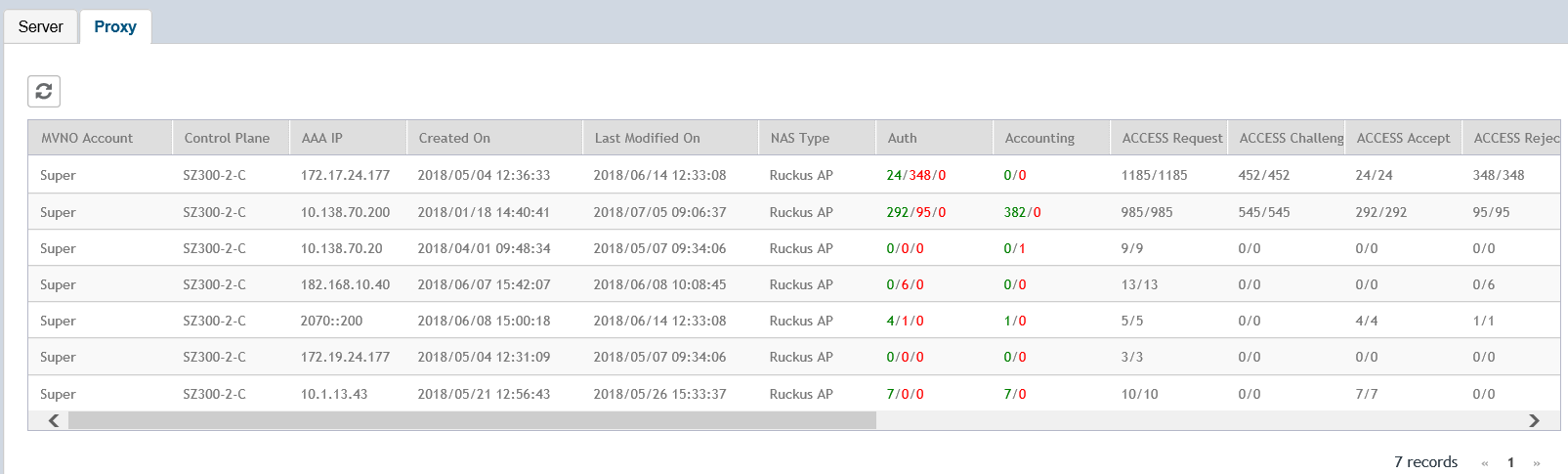The height and width of the screenshot is (474, 1568).
Task: Sort by the Auth column header
Action: pos(902,138)
